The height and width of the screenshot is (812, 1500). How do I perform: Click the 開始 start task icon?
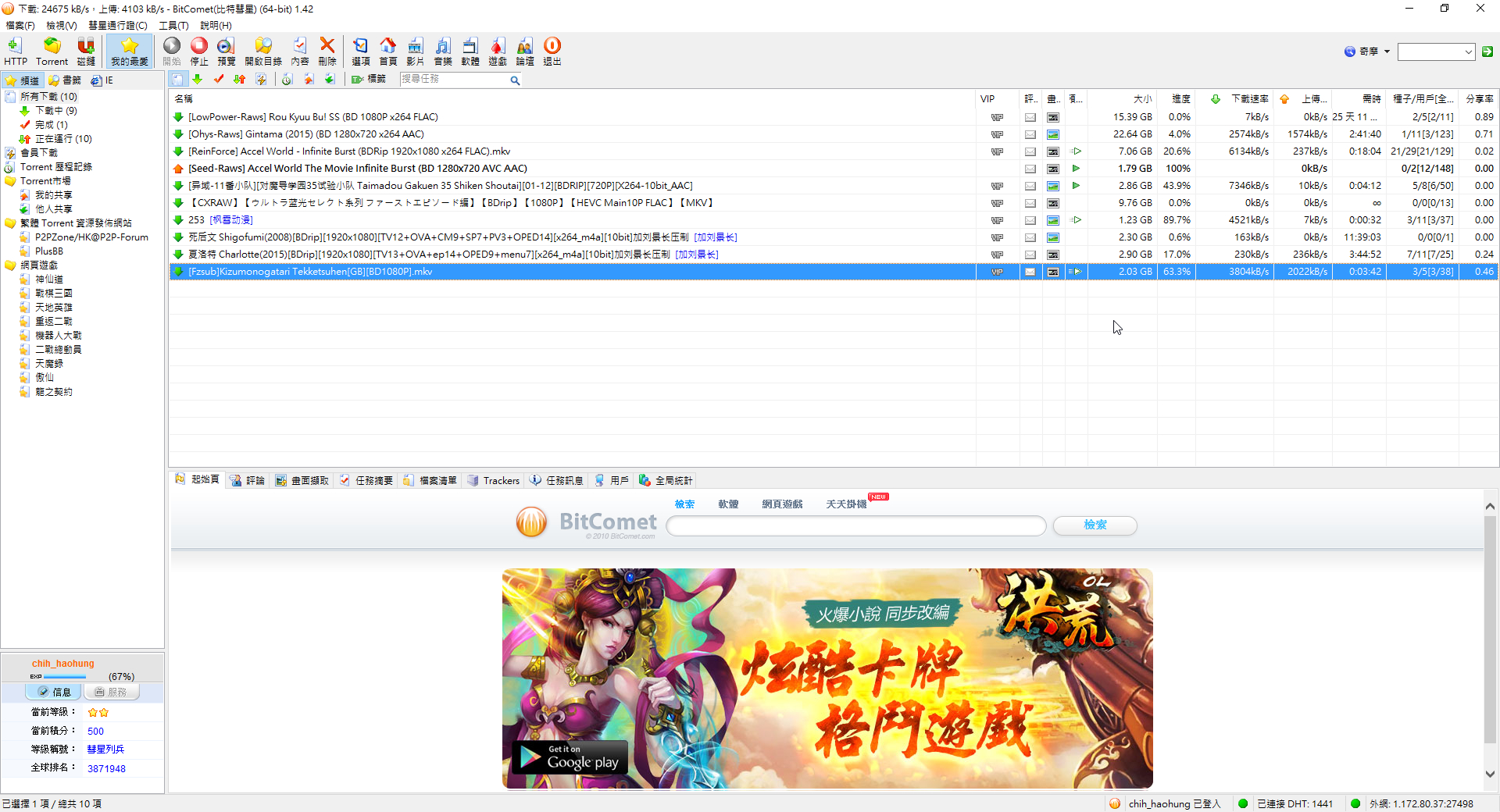172,52
